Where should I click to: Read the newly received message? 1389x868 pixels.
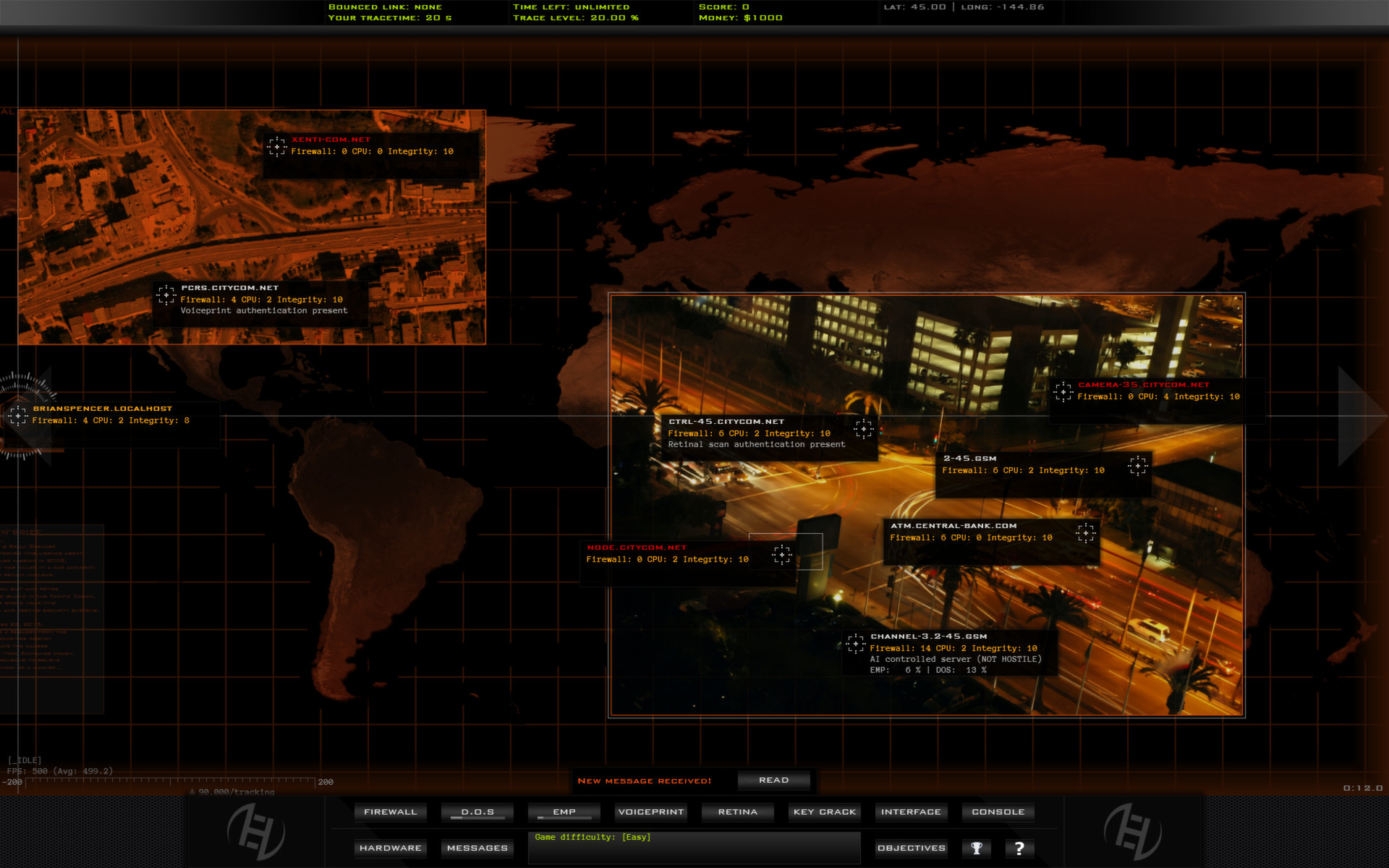[774, 780]
